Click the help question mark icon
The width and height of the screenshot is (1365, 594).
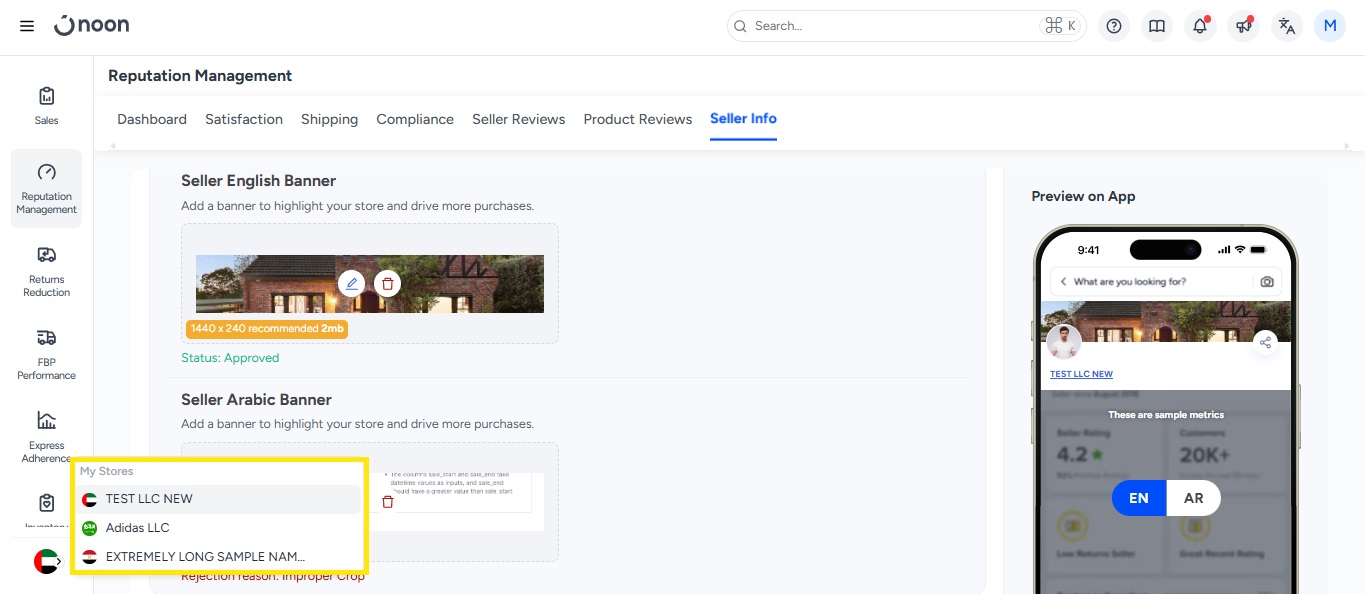[1114, 26]
